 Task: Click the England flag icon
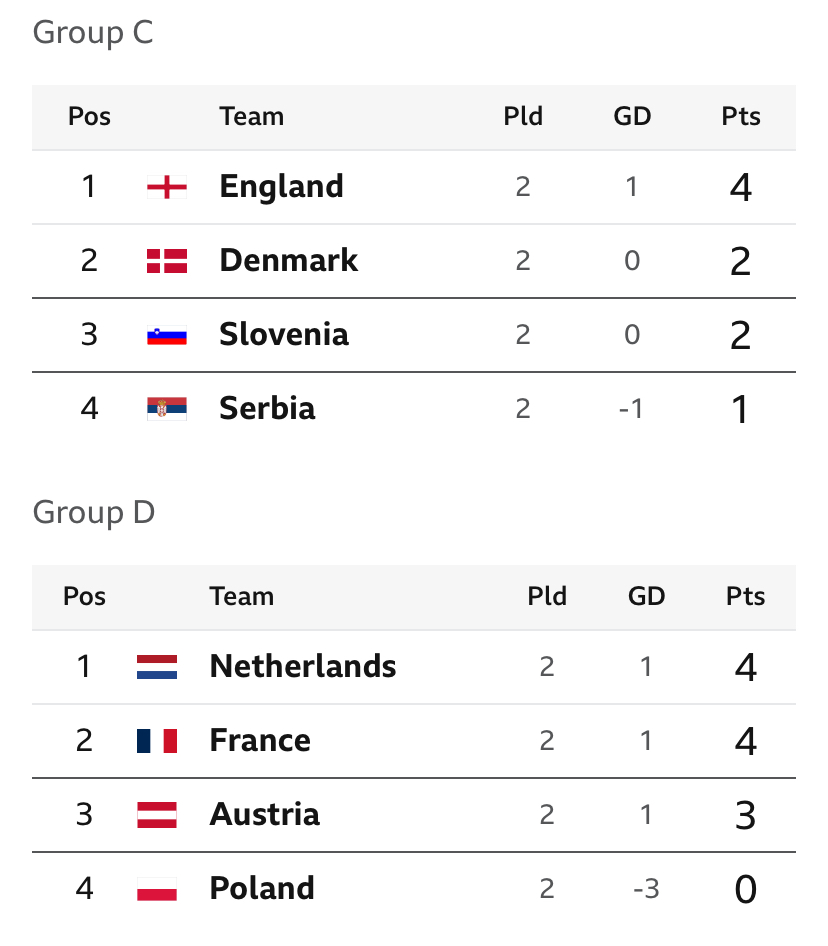167,187
